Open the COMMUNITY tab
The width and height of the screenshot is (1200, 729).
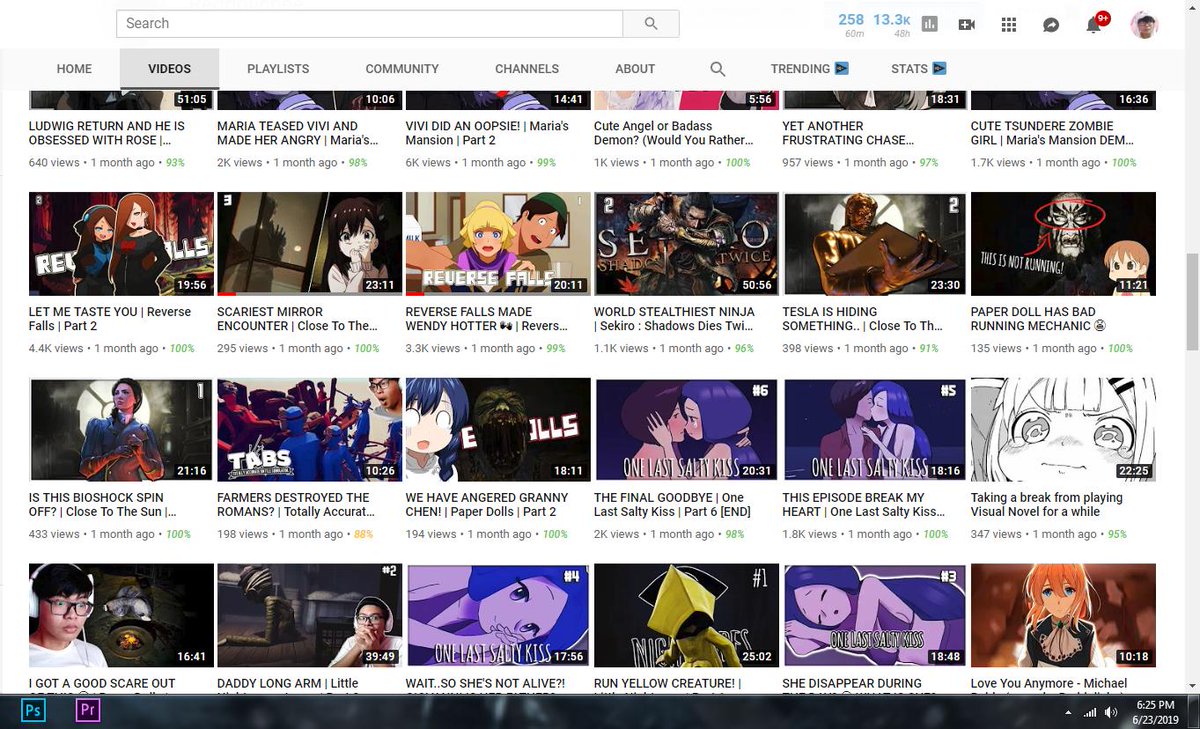[x=402, y=69]
